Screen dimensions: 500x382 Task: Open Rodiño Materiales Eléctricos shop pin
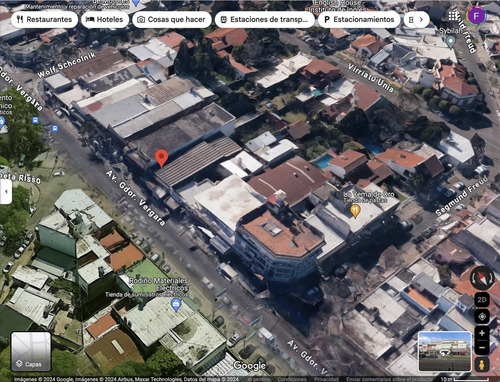pyautogui.click(x=176, y=305)
